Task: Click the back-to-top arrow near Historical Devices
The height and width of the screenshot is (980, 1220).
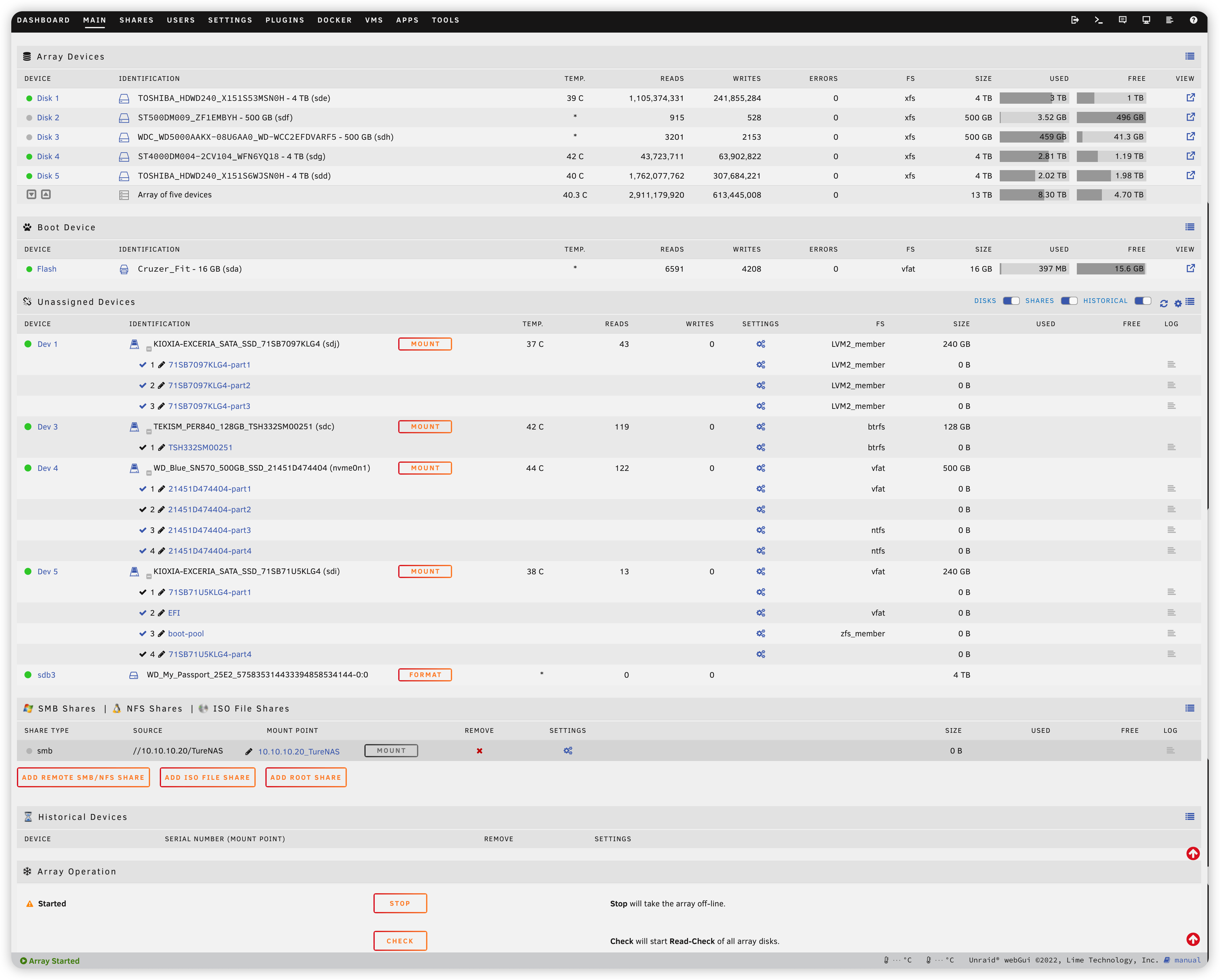Action: [x=1193, y=853]
